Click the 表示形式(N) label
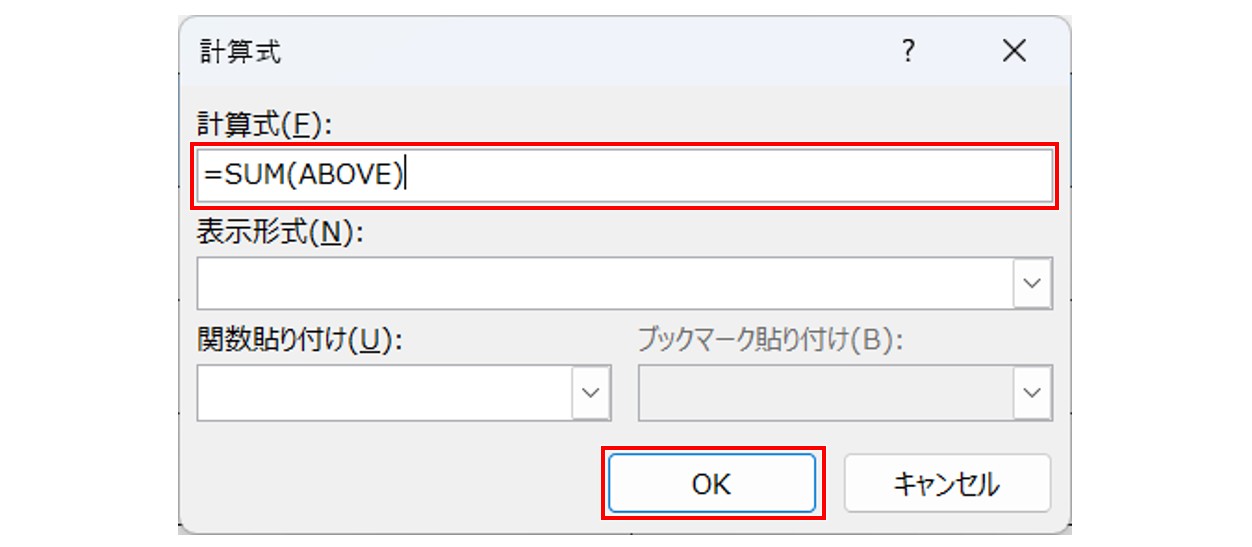The height and width of the screenshot is (547, 1252). [x=279, y=233]
